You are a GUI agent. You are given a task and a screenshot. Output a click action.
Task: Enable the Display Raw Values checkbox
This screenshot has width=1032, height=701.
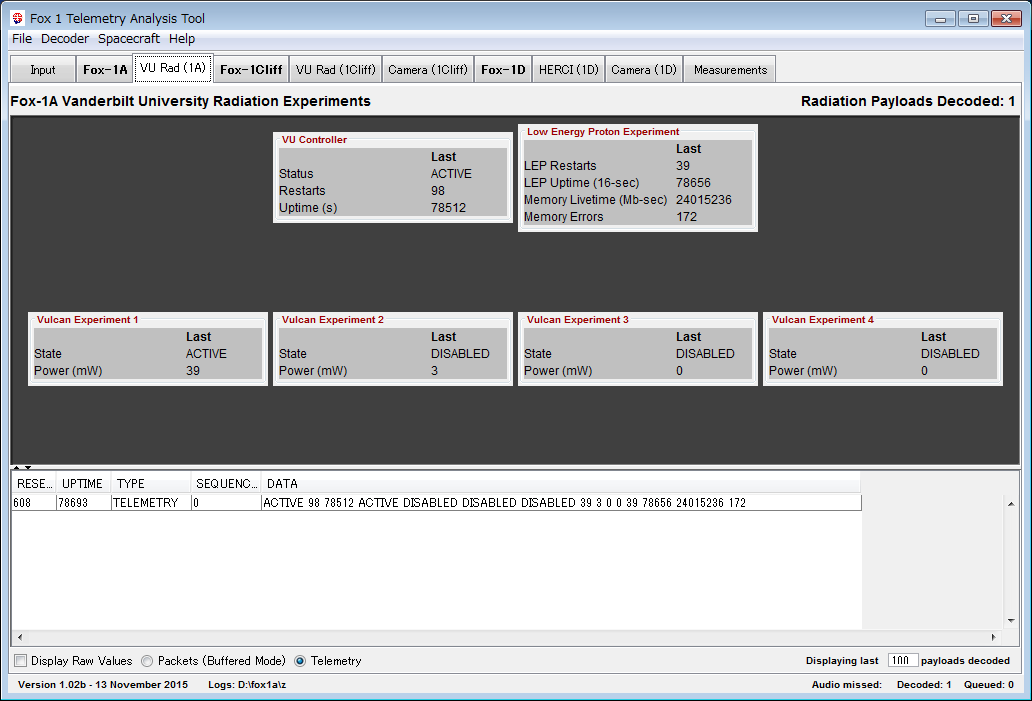(x=21, y=661)
